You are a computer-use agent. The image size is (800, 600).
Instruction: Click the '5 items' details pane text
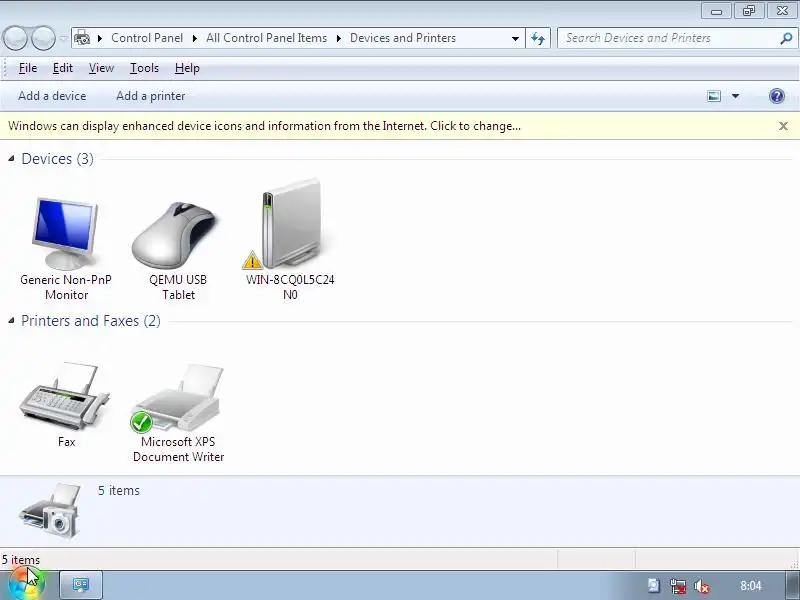pos(118,490)
